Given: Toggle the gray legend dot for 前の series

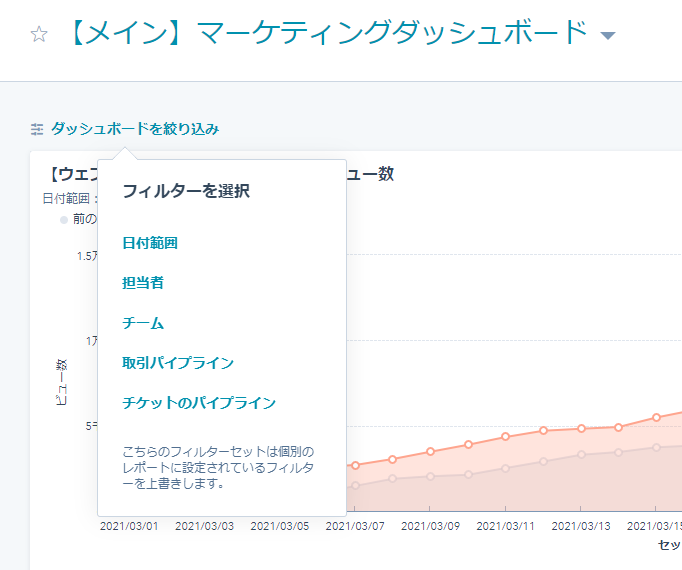Looking at the screenshot, I should [x=64, y=219].
